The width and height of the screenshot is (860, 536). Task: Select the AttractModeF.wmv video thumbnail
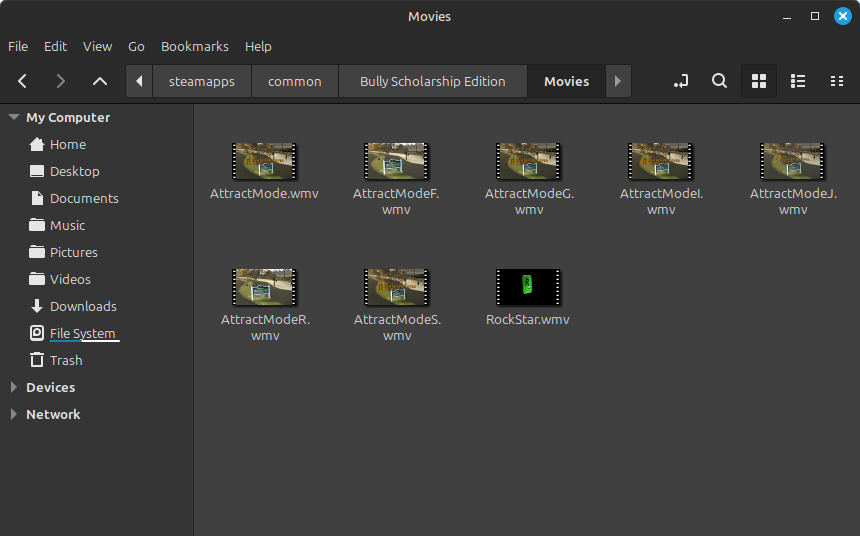coord(396,161)
